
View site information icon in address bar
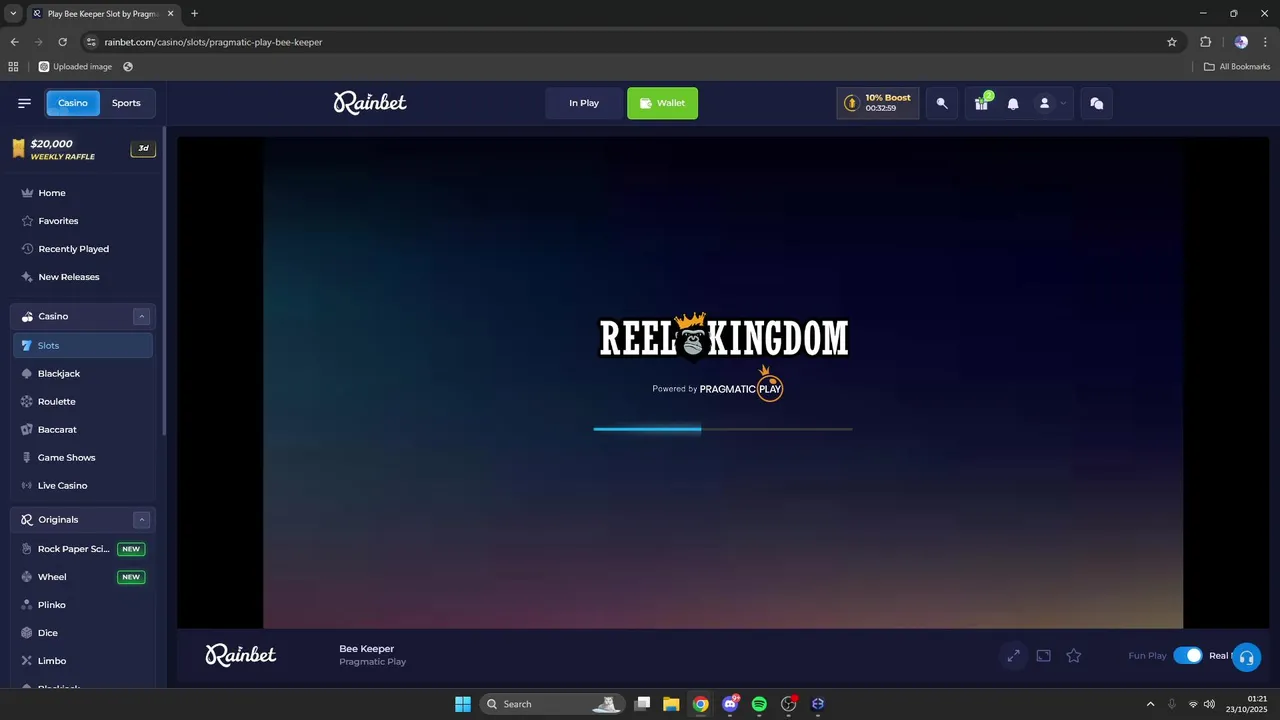91,42
